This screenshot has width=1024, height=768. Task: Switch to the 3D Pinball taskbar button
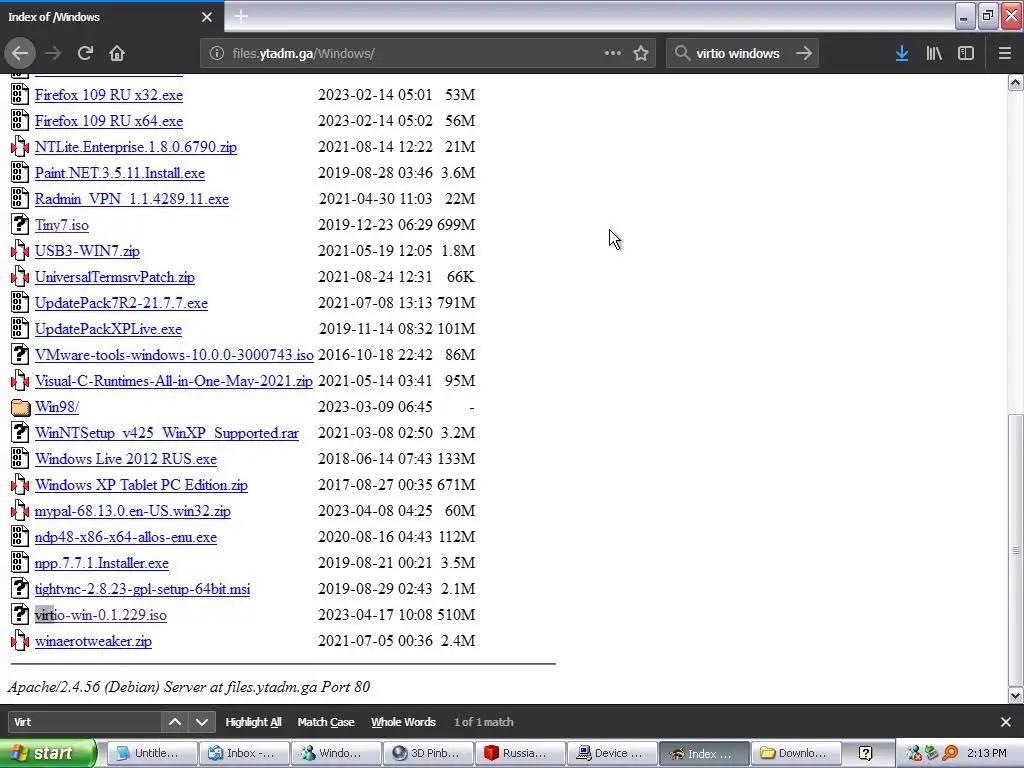[428, 754]
